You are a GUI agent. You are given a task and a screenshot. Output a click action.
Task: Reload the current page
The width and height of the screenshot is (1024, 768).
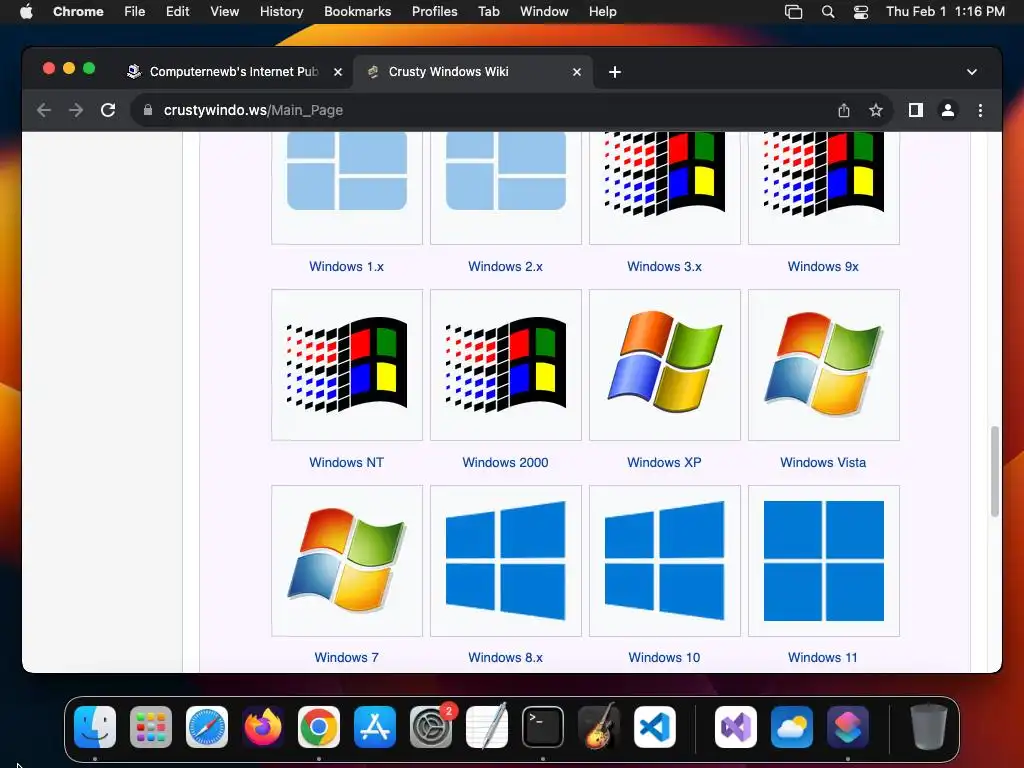pos(108,110)
